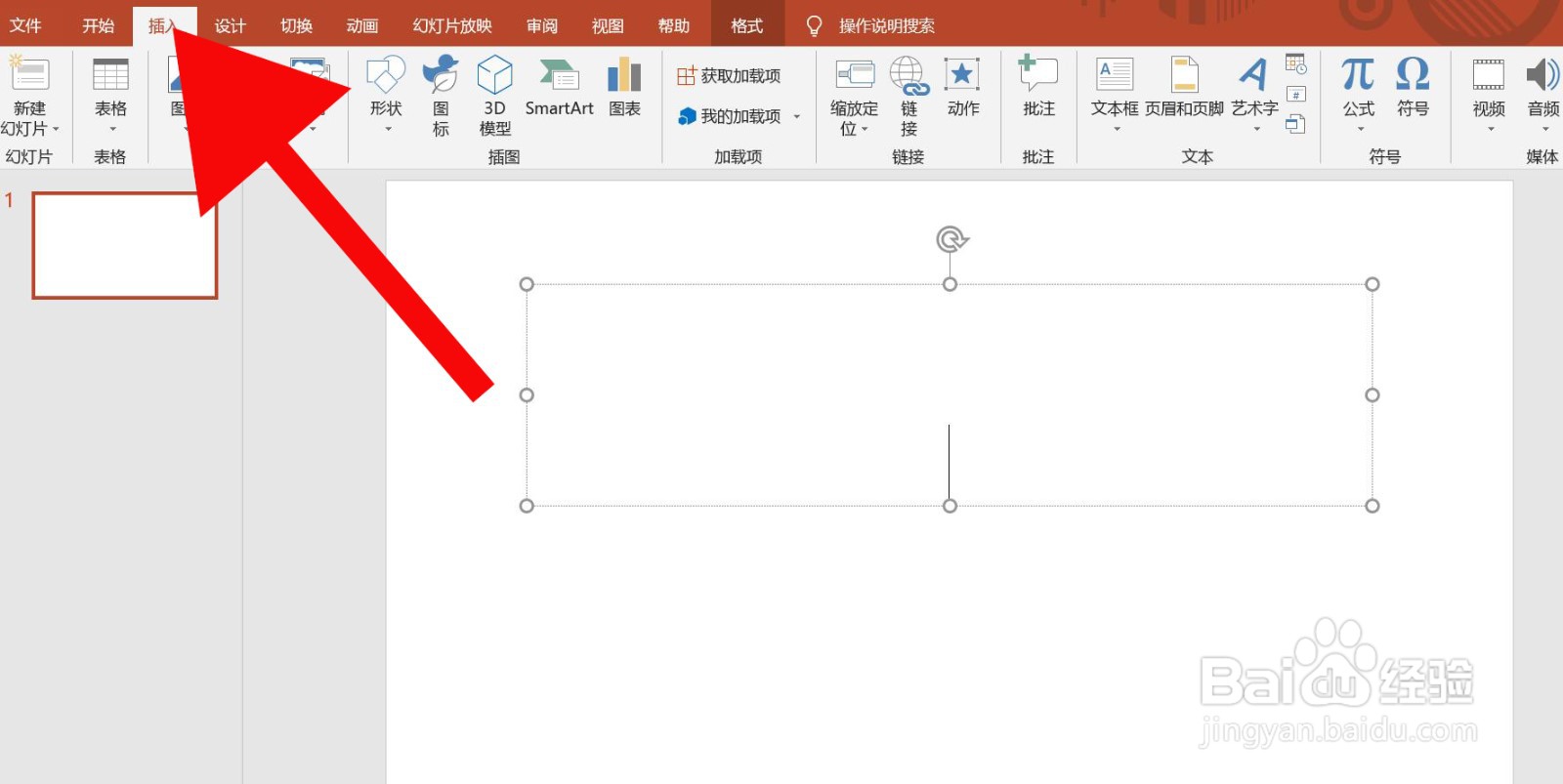Click the SmartArt button
The width and height of the screenshot is (1563, 784).
tap(559, 88)
